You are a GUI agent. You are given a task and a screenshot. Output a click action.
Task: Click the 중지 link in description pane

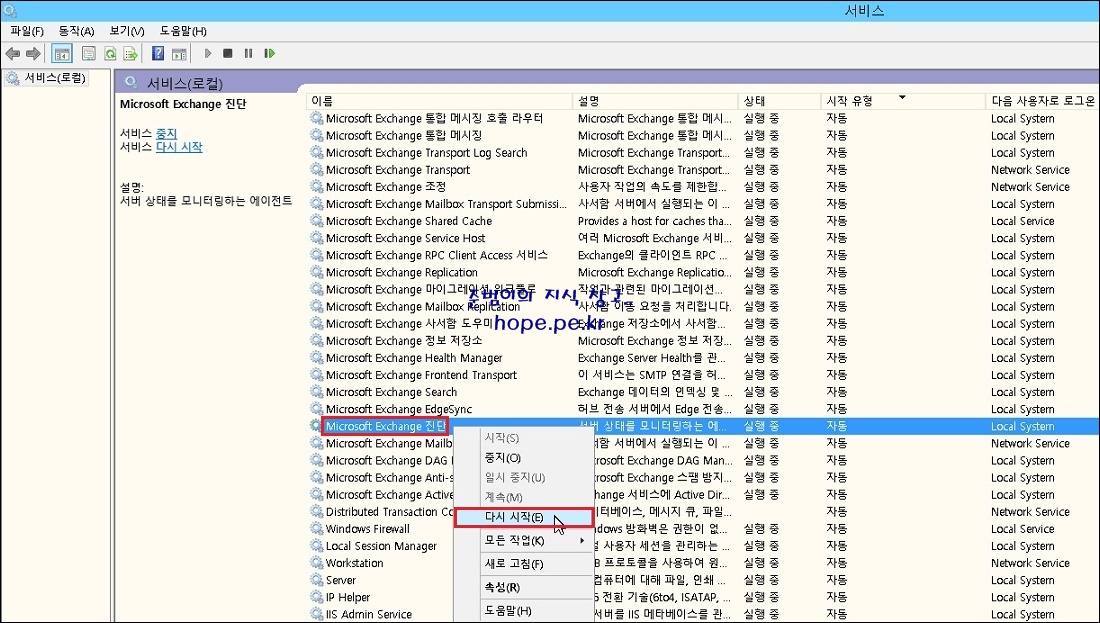click(x=166, y=133)
